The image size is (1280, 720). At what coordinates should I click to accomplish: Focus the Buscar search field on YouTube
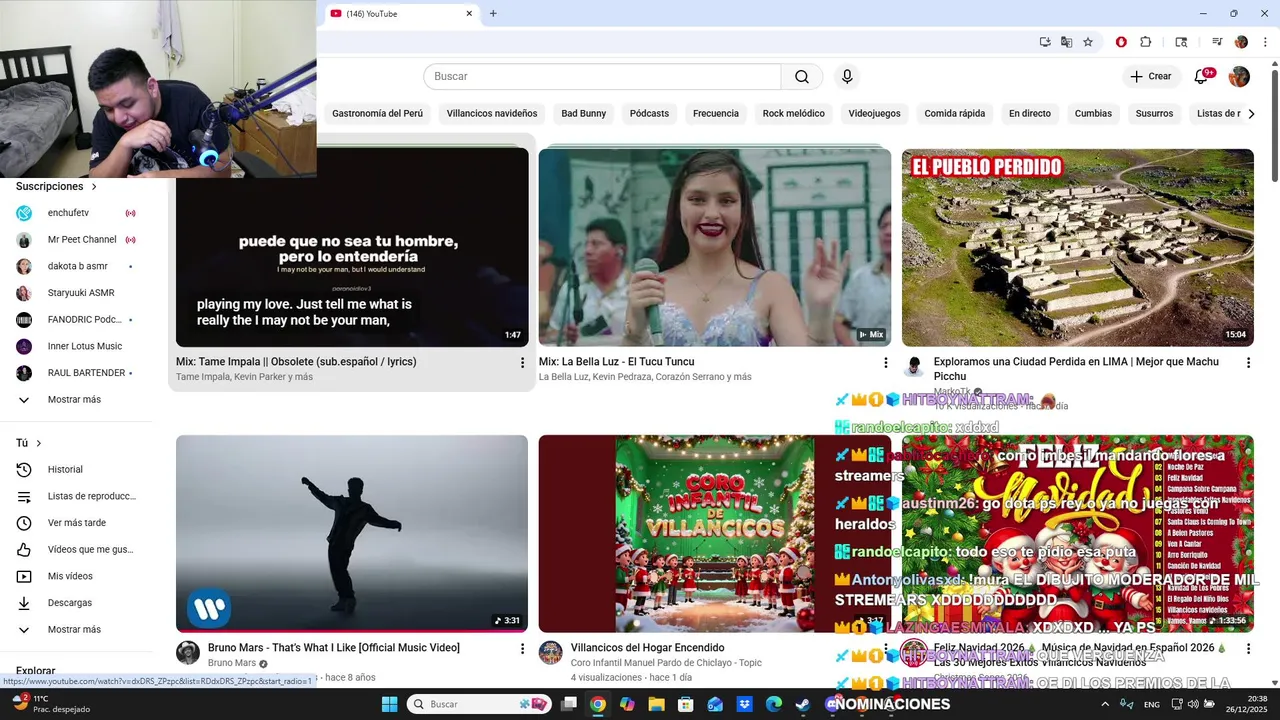(x=602, y=77)
